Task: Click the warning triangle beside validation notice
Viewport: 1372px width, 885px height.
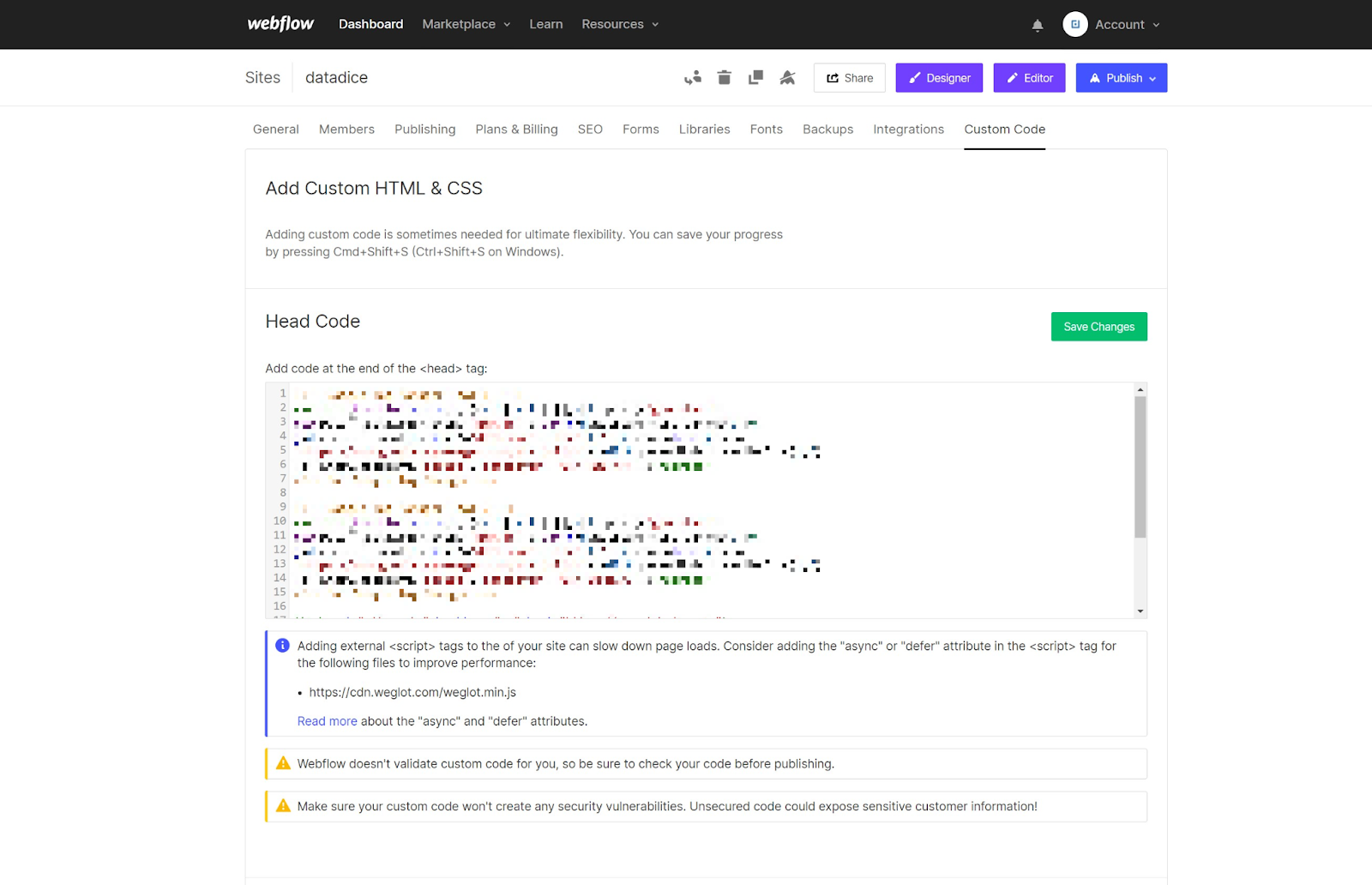Action: (282, 762)
